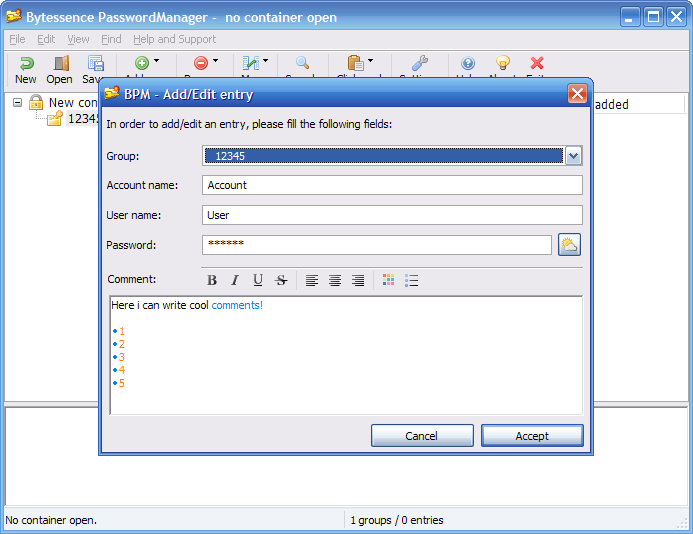This screenshot has width=693, height=534.
Task: Toggle underline formatting in comment toolbar
Action: (258, 280)
